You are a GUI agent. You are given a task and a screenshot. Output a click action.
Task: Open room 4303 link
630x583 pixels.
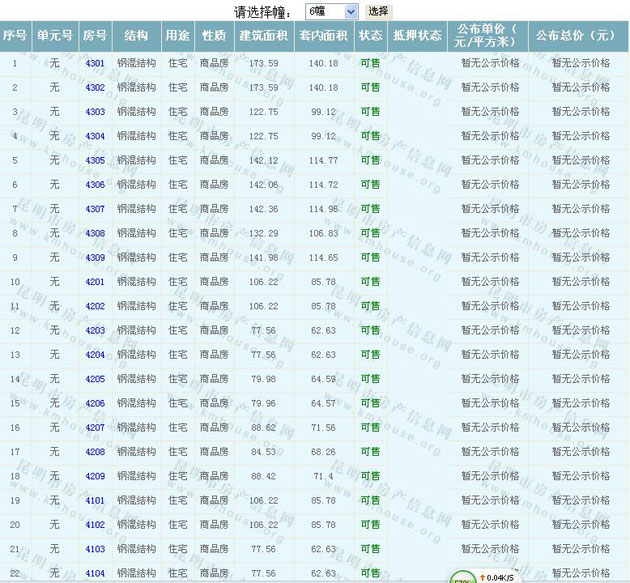pos(95,112)
